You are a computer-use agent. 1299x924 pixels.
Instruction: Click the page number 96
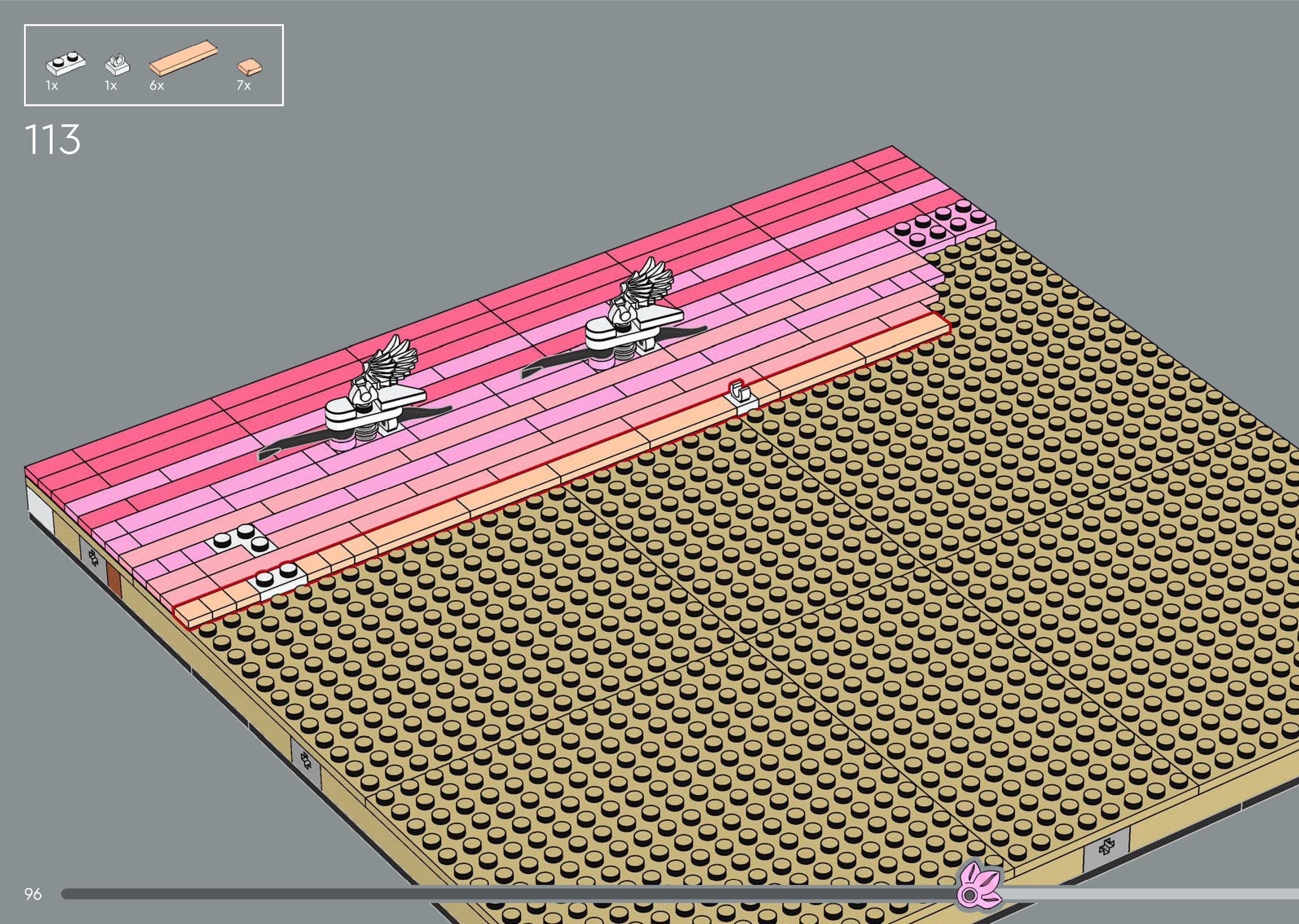click(x=33, y=894)
